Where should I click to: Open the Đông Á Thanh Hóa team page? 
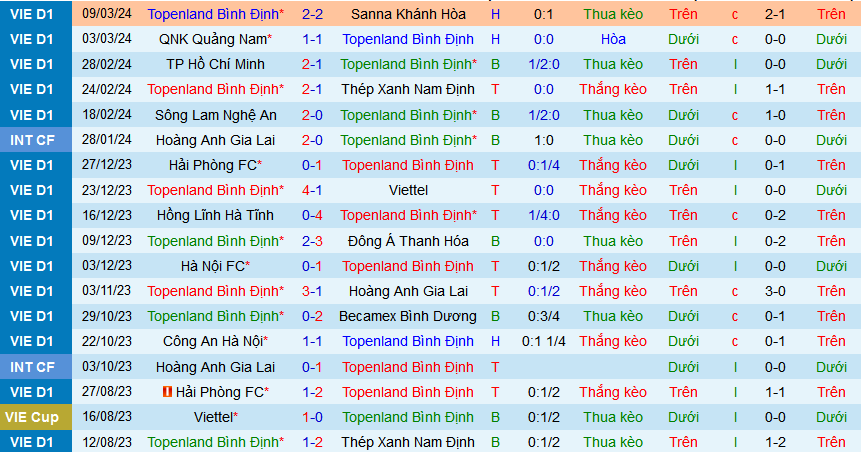(x=408, y=241)
